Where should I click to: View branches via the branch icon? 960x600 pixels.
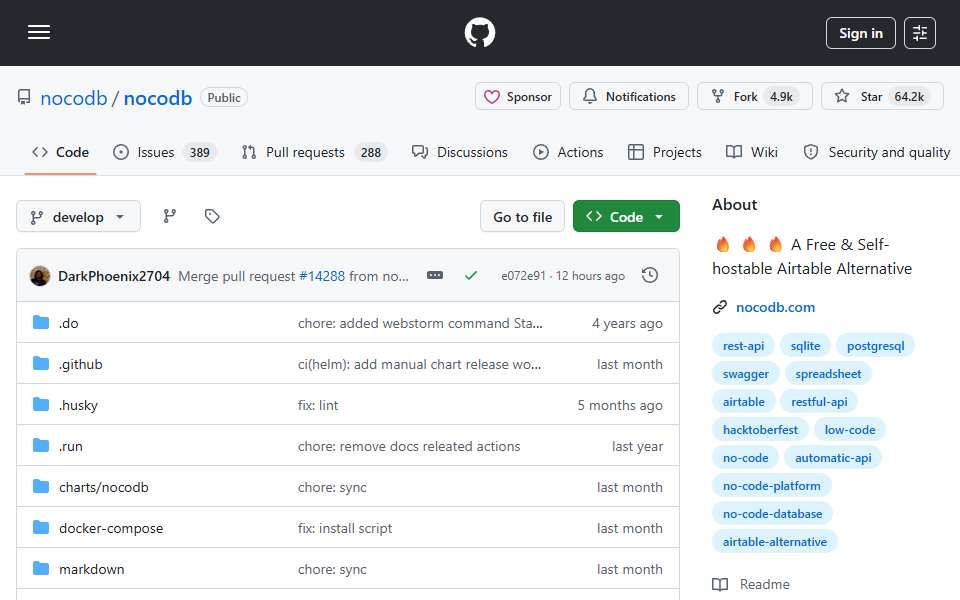[170, 216]
